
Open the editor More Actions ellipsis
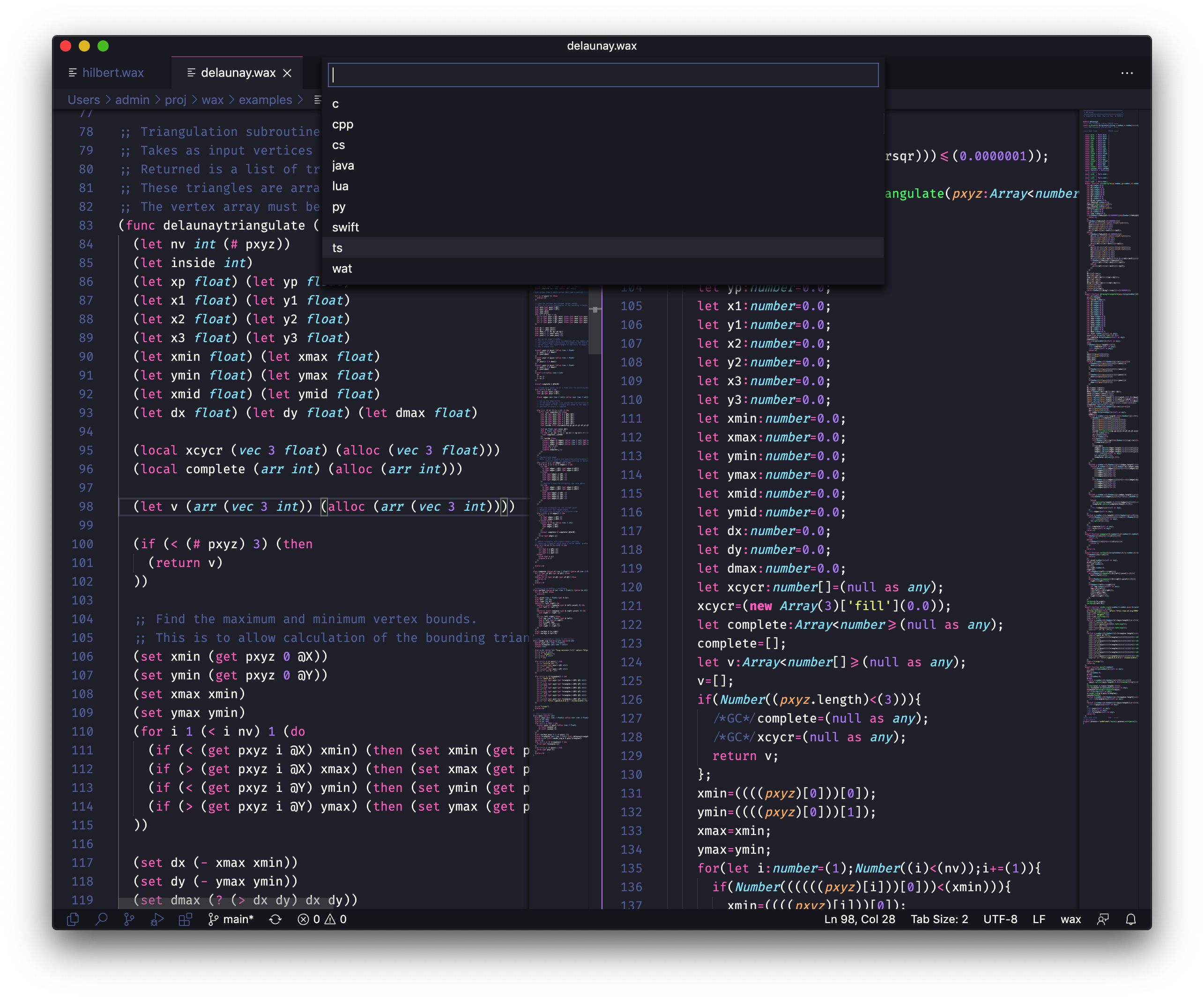click(1127, 73)
